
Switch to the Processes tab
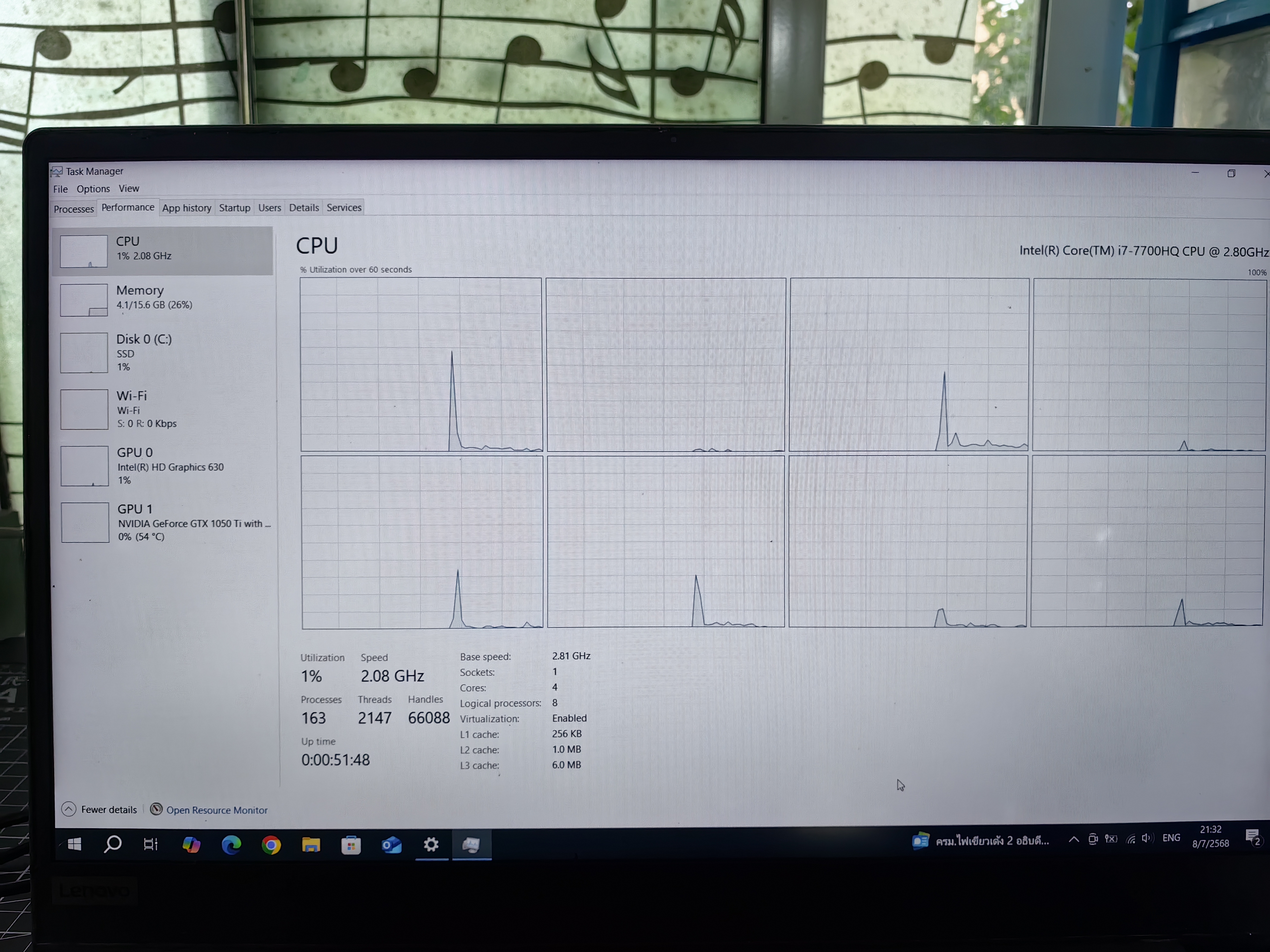pos(73,209)
